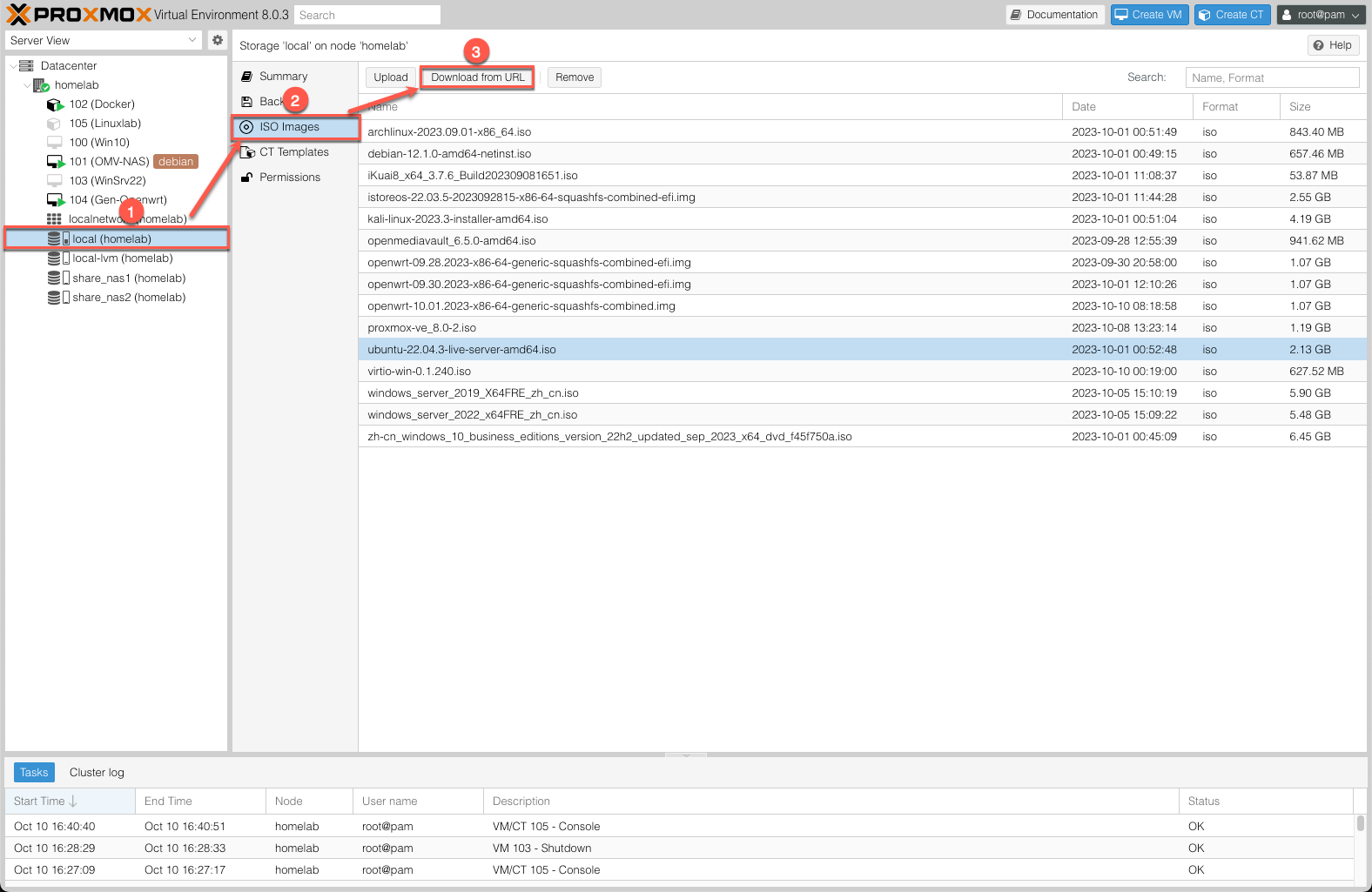Click the Create CT button
The width and height of the screenshot is (1372, 892).
click(x=1232, y=15)
